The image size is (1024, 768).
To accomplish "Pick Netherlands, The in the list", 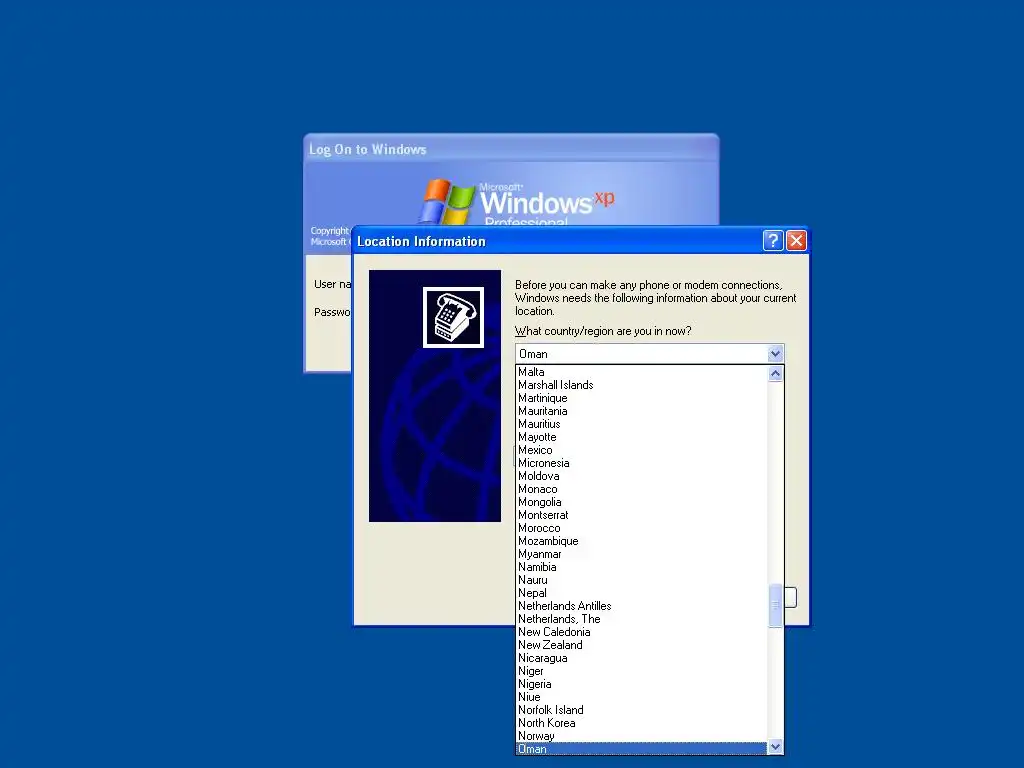I will 641,619.
